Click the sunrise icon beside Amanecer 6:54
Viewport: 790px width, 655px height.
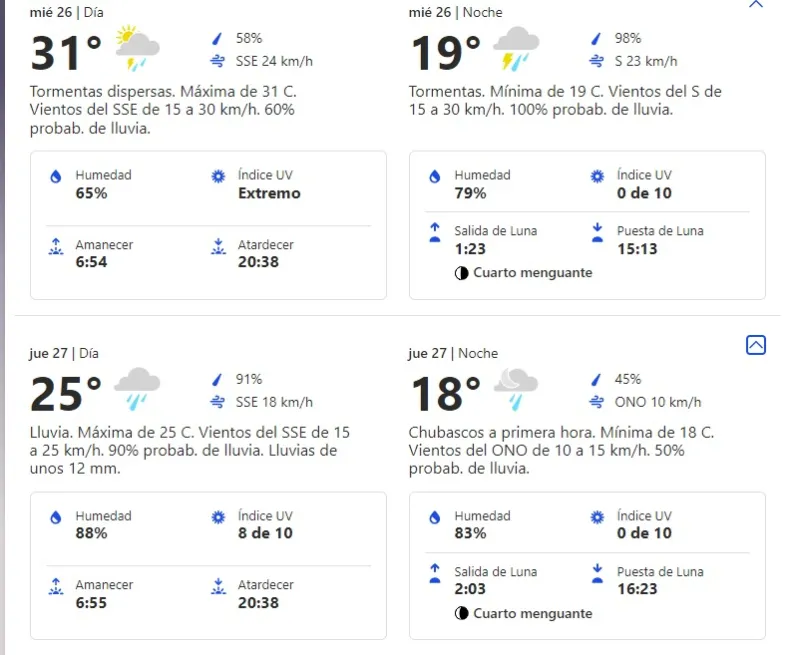pyautogui.click(x=56, y=247)
